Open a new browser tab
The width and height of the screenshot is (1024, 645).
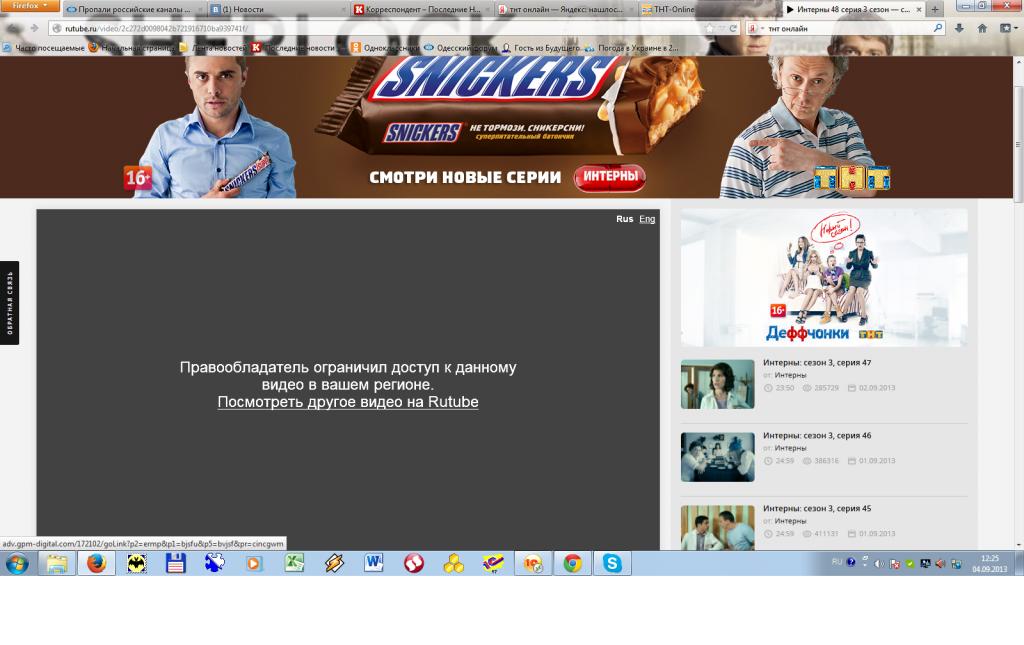click(x=935, y=9)
